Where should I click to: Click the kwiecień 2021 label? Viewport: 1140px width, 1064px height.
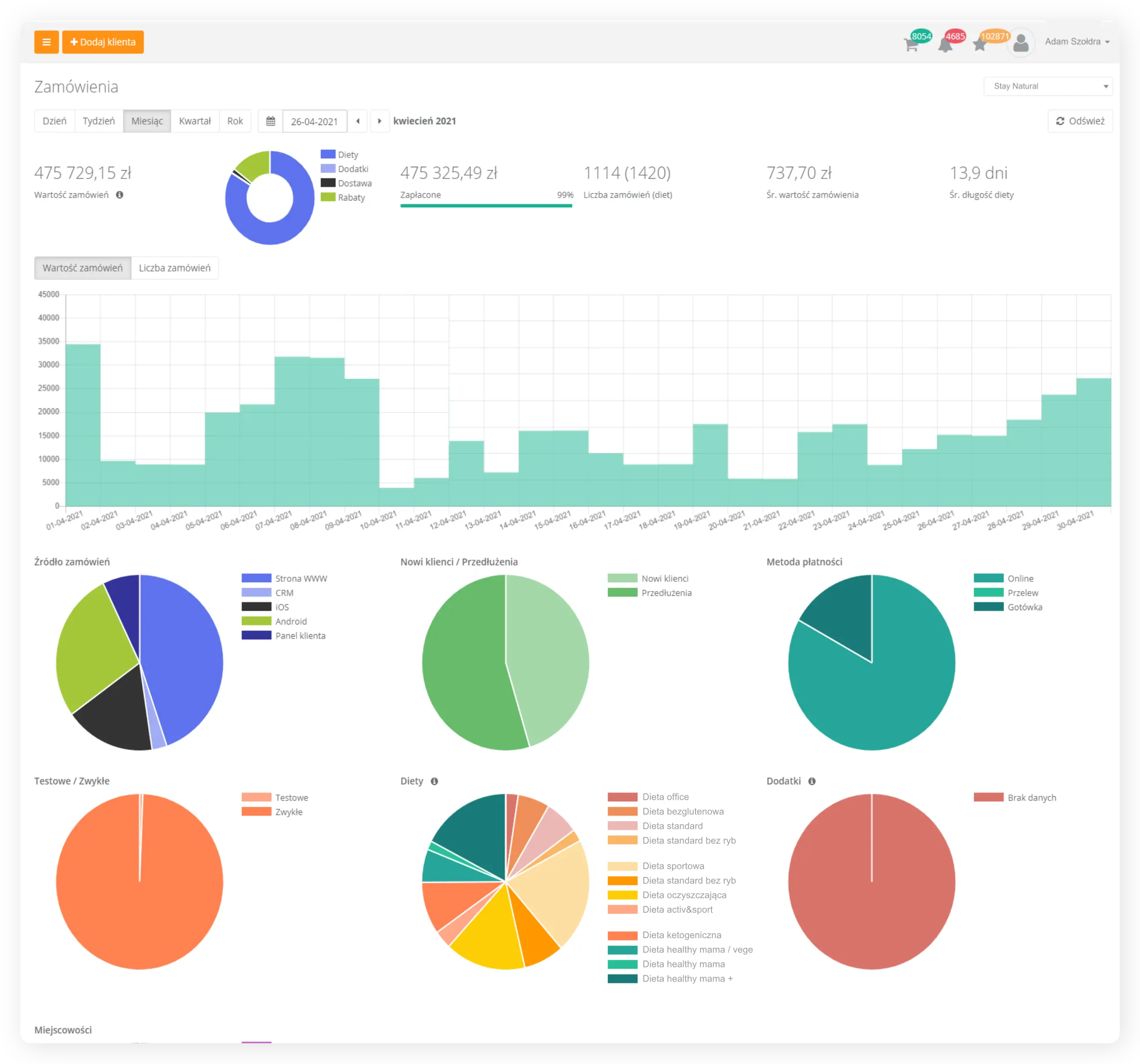(x=424, y=121)
